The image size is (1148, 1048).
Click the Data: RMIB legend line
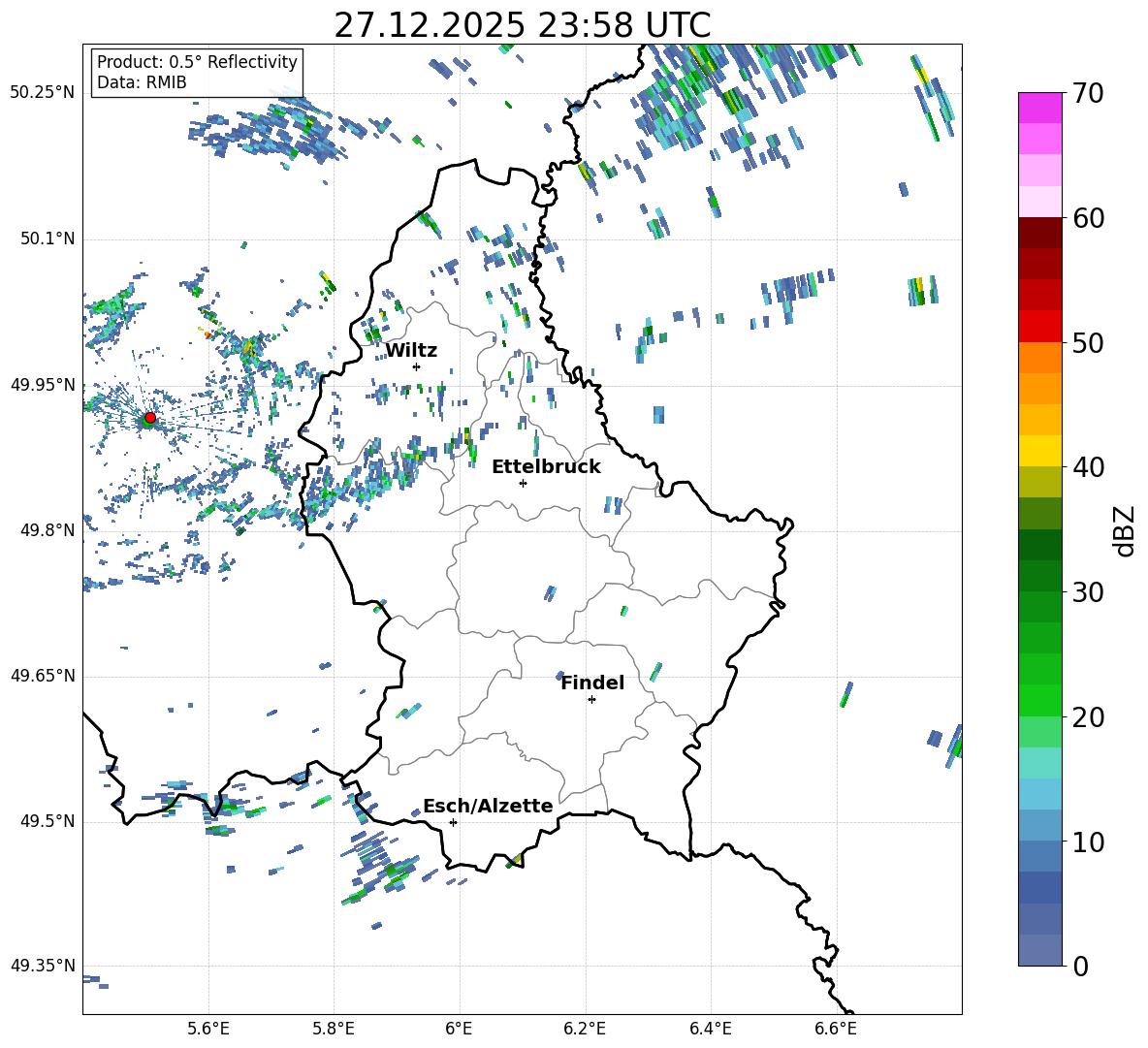(142, 83)
